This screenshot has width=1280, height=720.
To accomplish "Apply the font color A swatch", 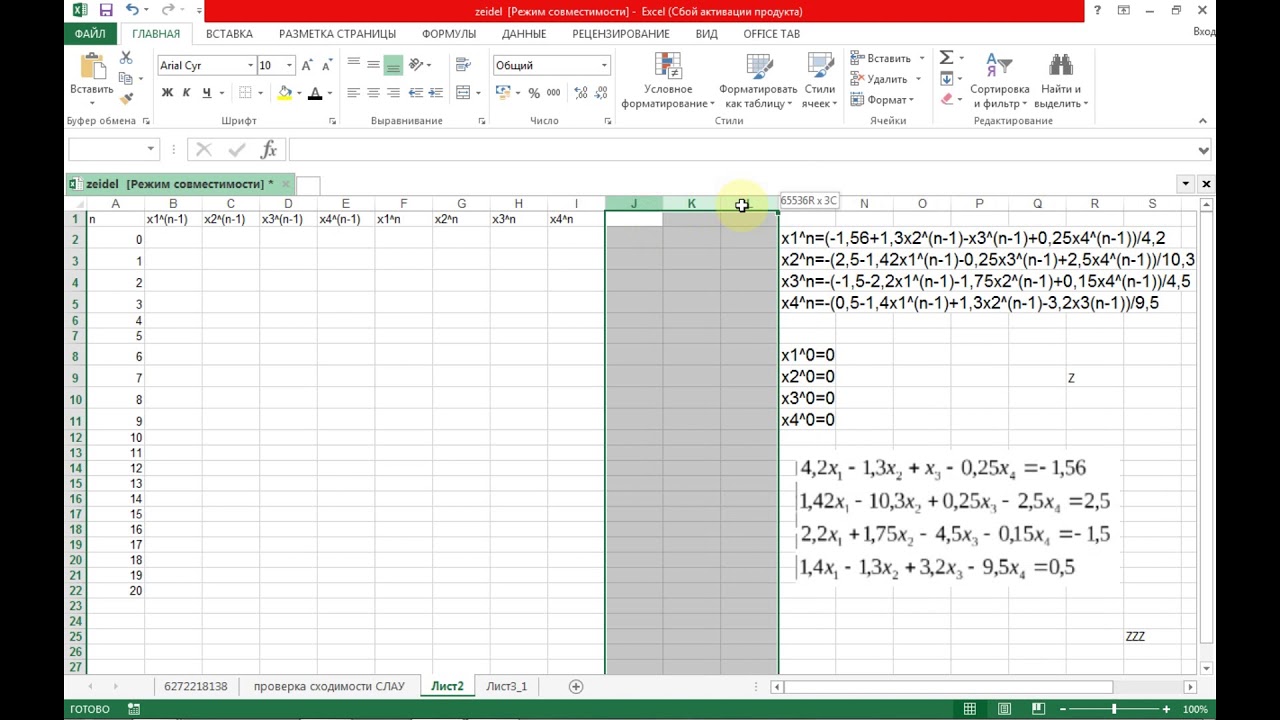I will 315,93.
